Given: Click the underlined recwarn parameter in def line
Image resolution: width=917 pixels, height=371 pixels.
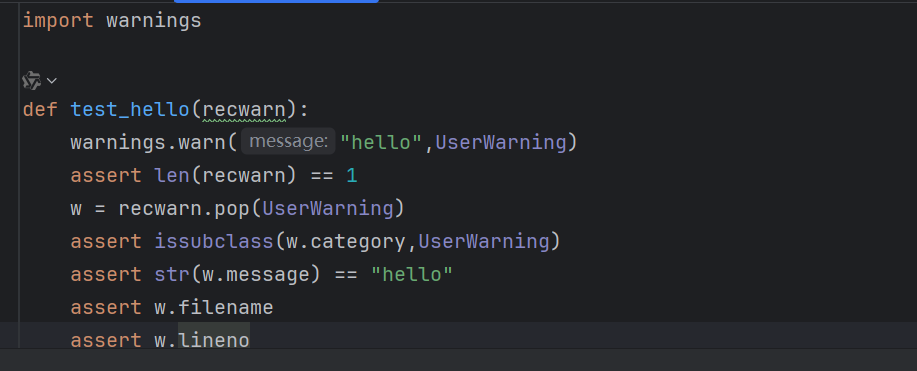Looking at the screenshot, I should pos(244,109).
